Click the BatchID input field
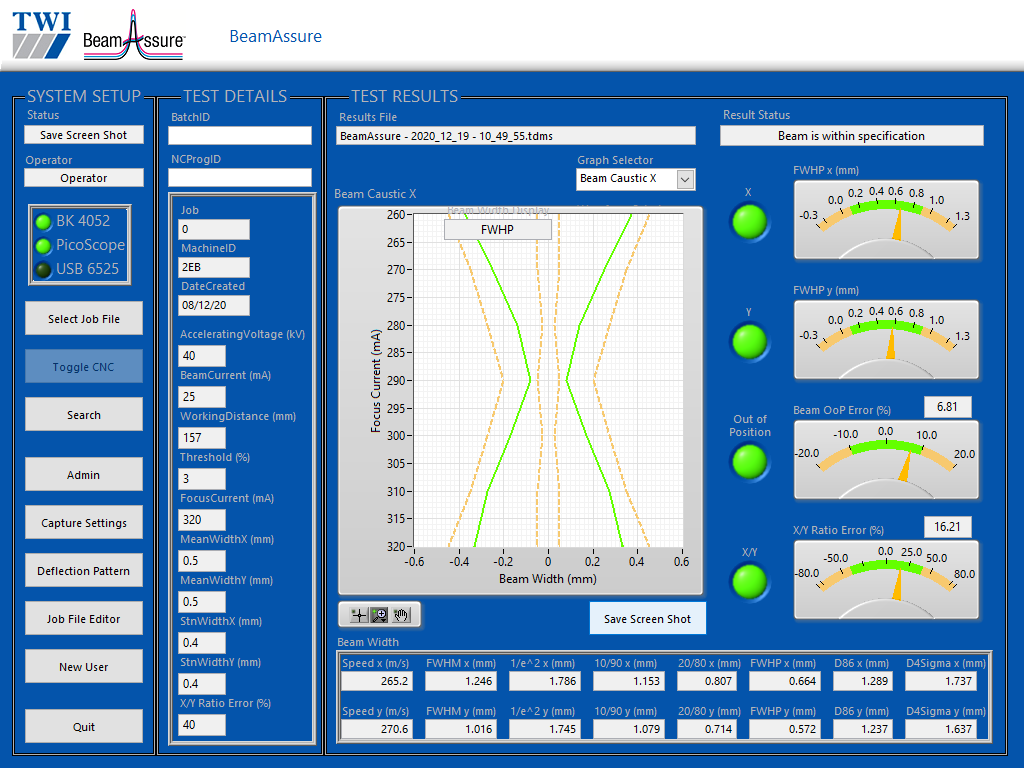 coord(240,136)
